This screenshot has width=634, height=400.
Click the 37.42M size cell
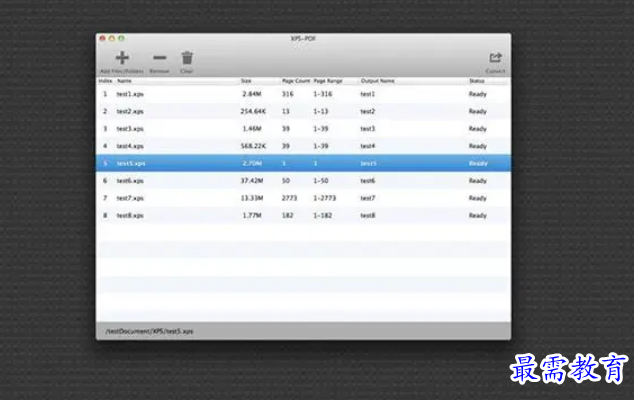[x=252, y=181]
